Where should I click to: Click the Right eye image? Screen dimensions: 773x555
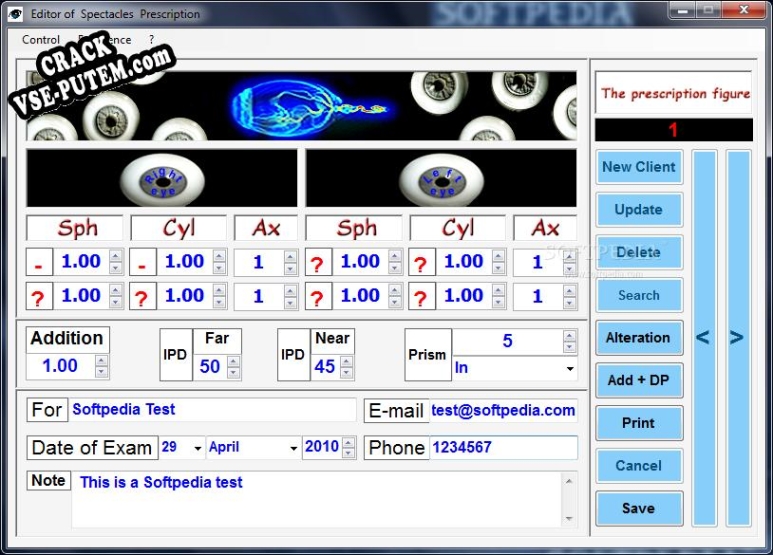tap(162, 178)
